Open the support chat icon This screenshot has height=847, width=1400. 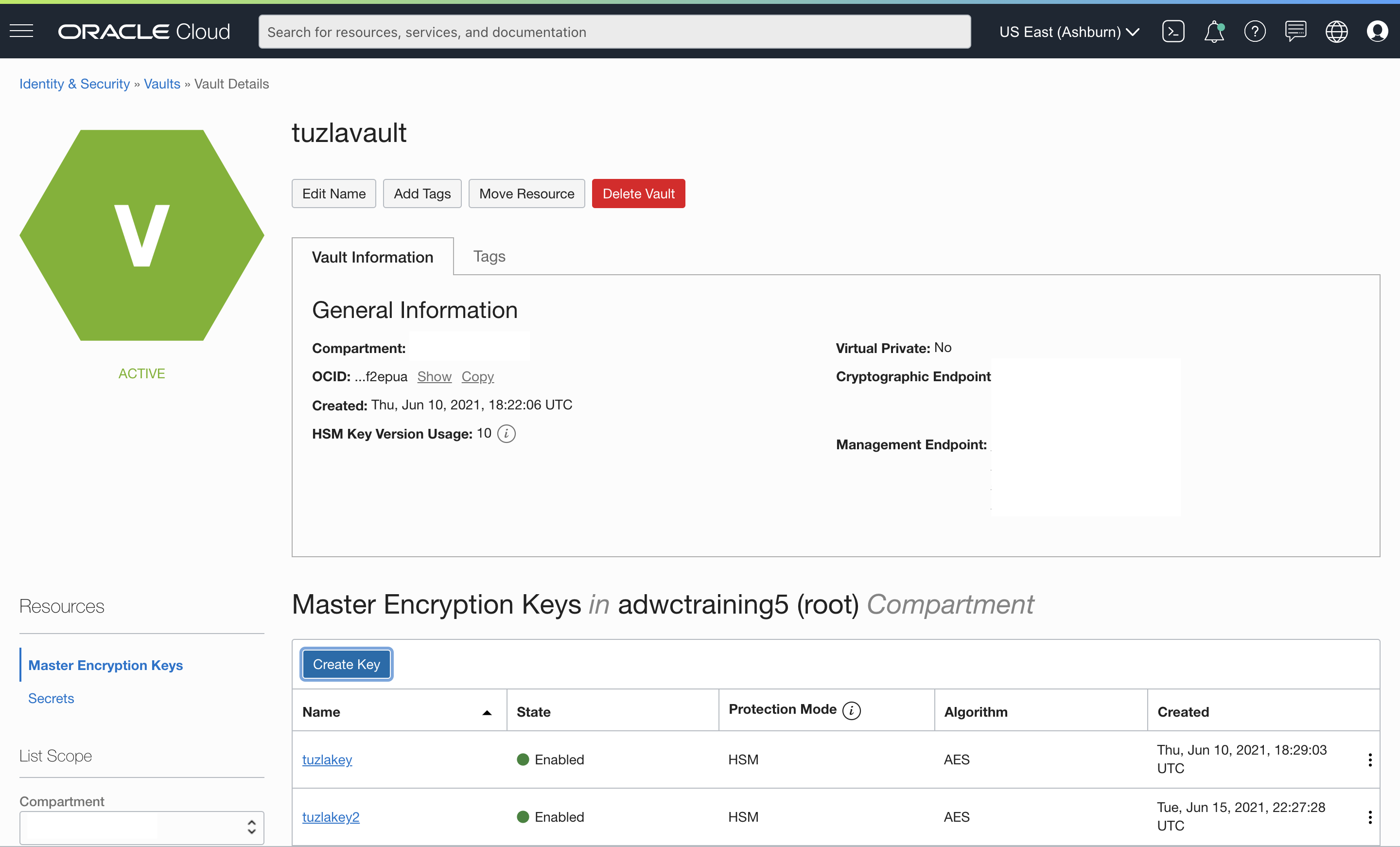coord(1295,31)
